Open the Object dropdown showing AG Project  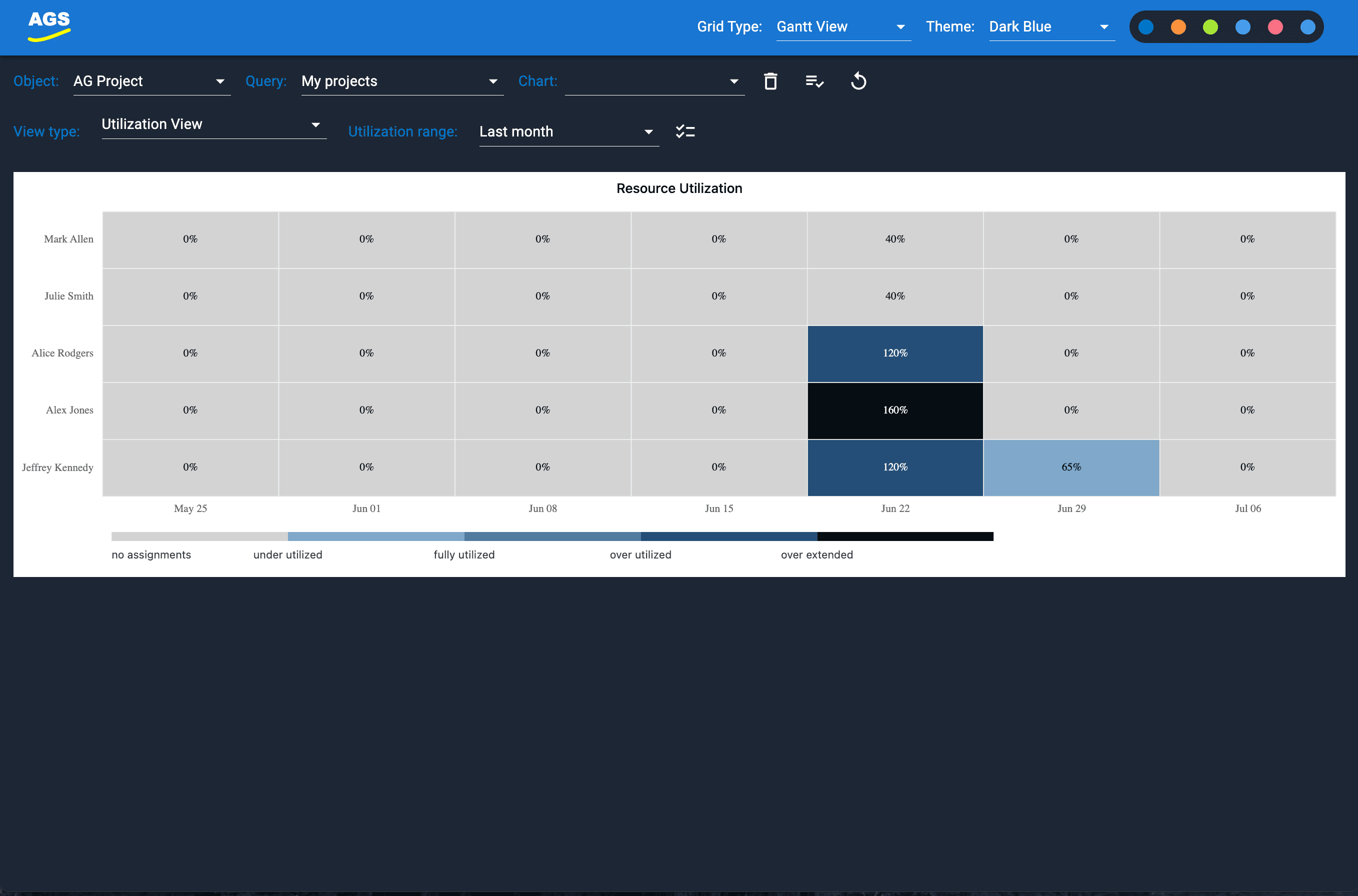(x=151, y=81)
